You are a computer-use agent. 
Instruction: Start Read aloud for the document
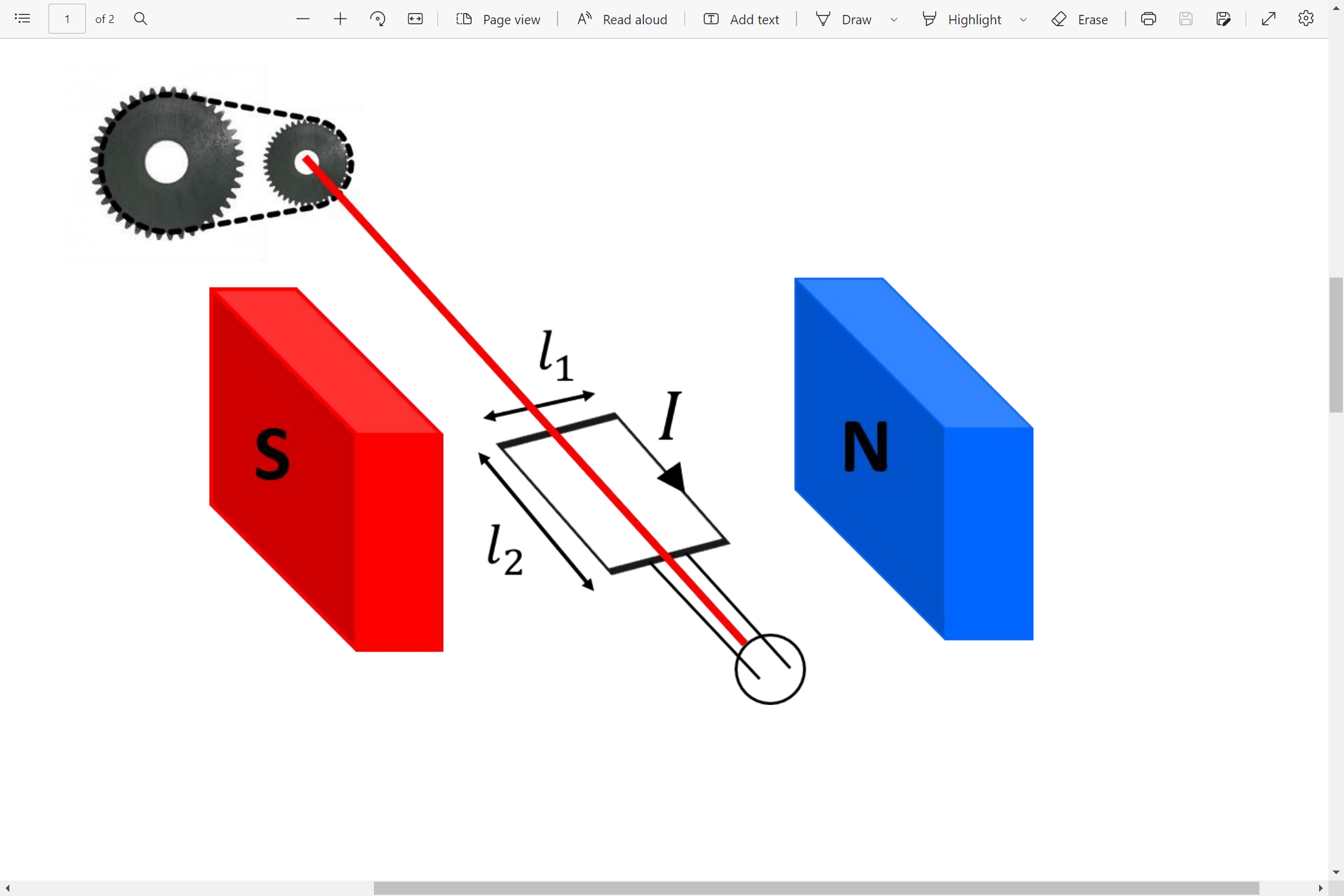click(621, 19)
